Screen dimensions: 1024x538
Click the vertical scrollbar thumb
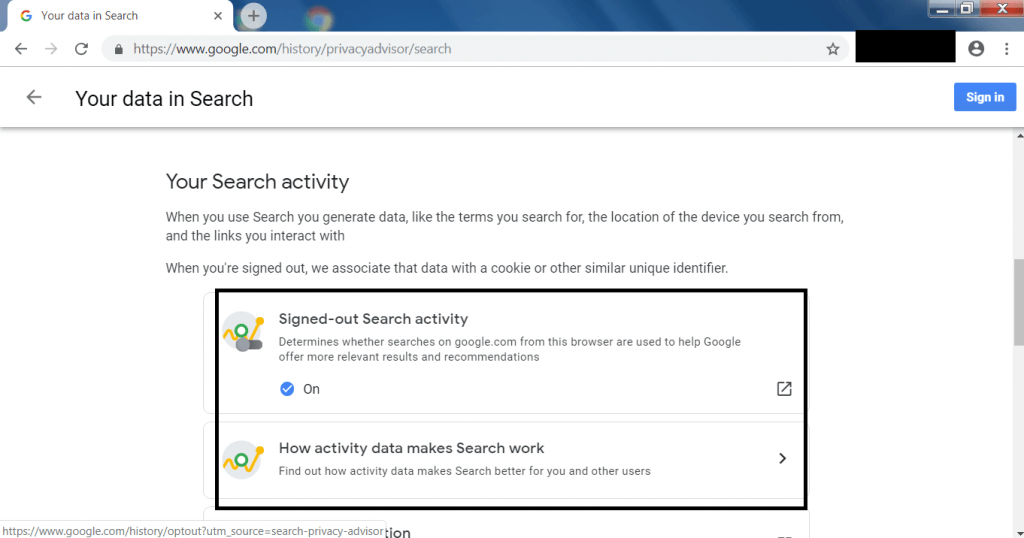tap(1018, 302)
